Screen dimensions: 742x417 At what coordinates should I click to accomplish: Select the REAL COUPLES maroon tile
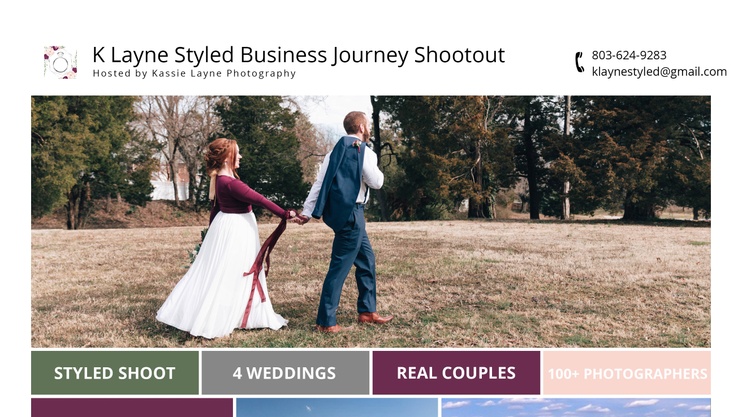click(456, 373)
